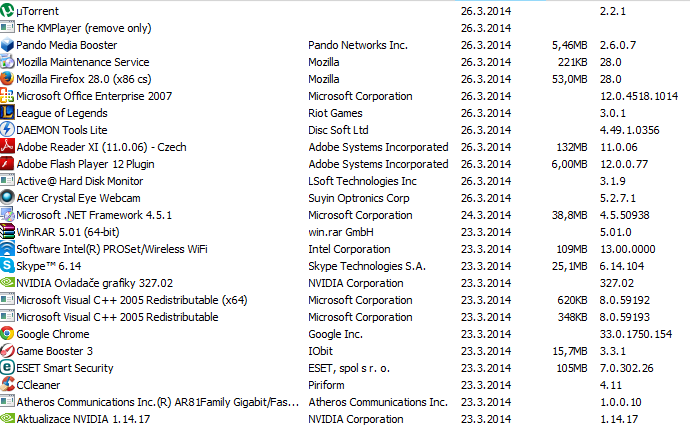Select Aktualizace NVIDIA 1.14.17 entry
Screen dimensions: 690x425
pyautogui.click(x=83, y=419)
